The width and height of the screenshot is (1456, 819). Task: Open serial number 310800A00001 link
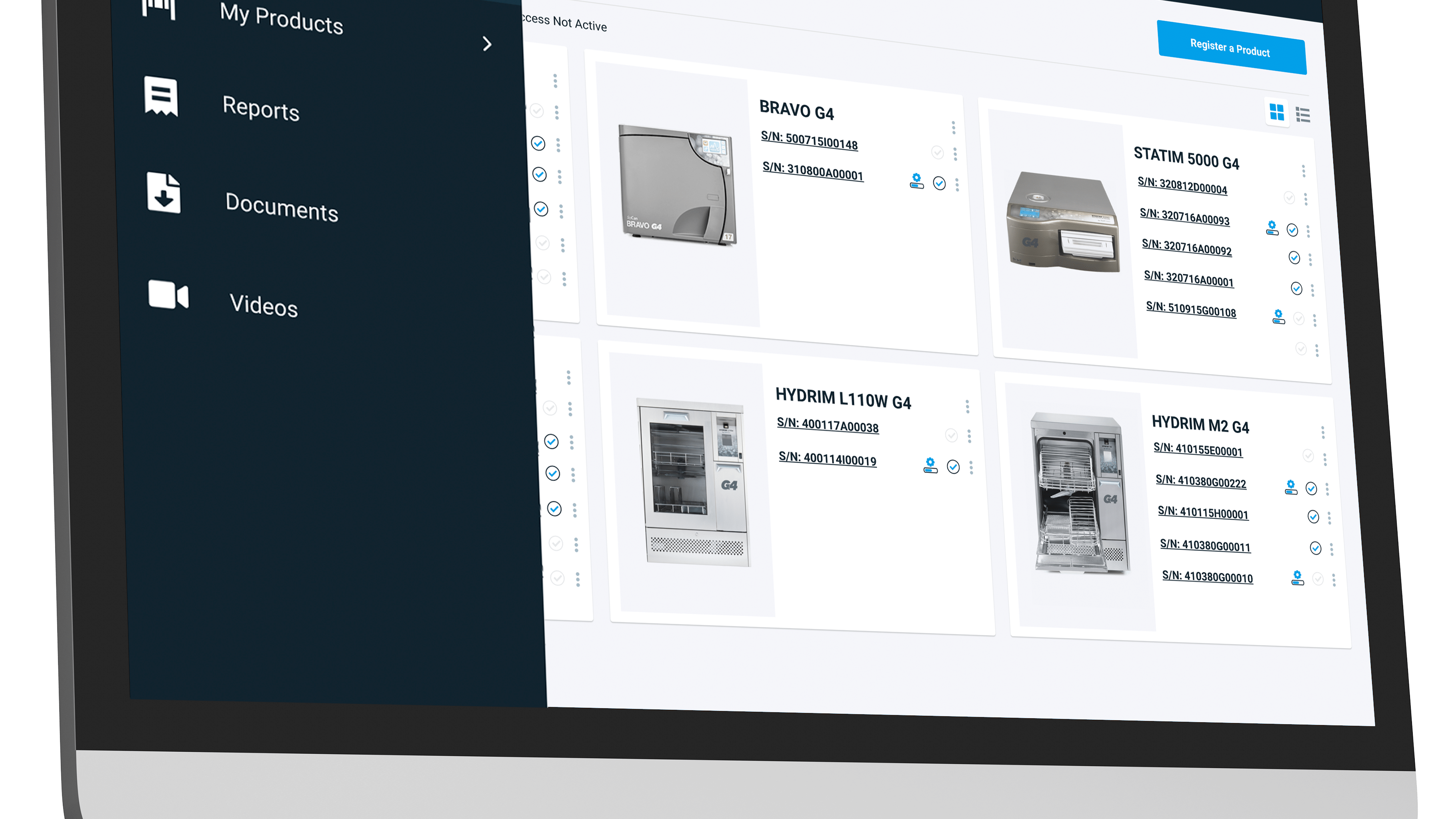[x=813, y=171]
